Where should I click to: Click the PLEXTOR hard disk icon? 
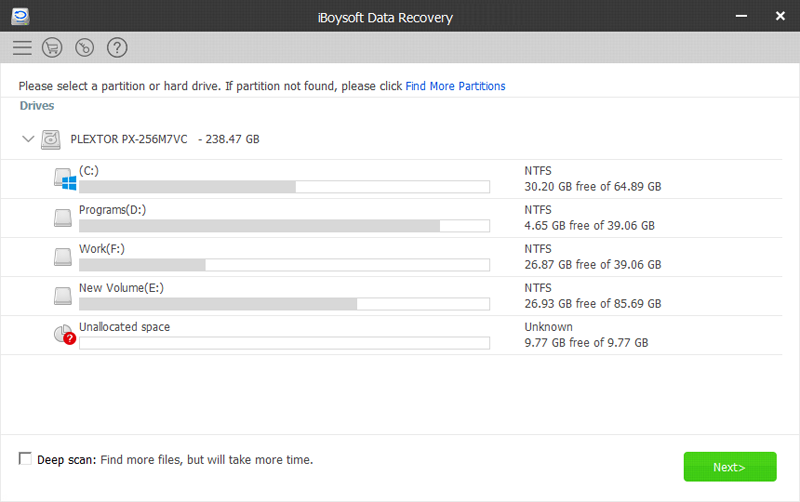51,140
